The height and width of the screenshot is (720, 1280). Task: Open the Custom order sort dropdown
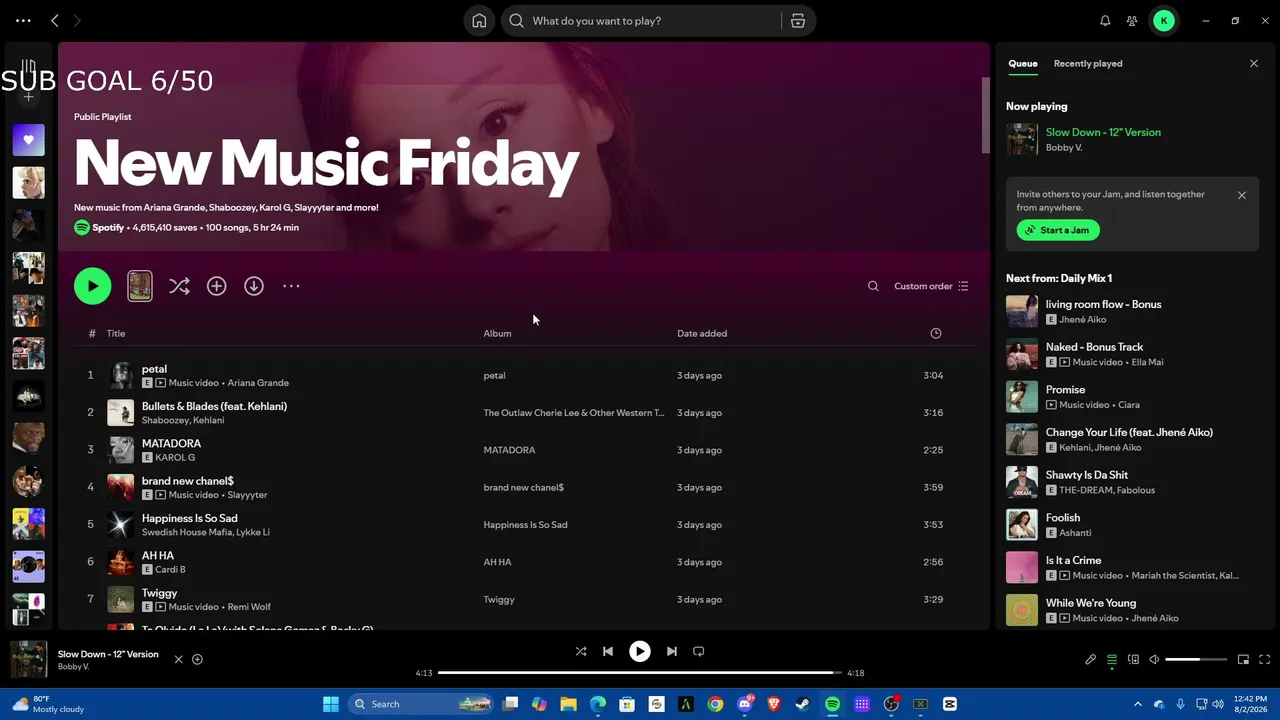931,286
